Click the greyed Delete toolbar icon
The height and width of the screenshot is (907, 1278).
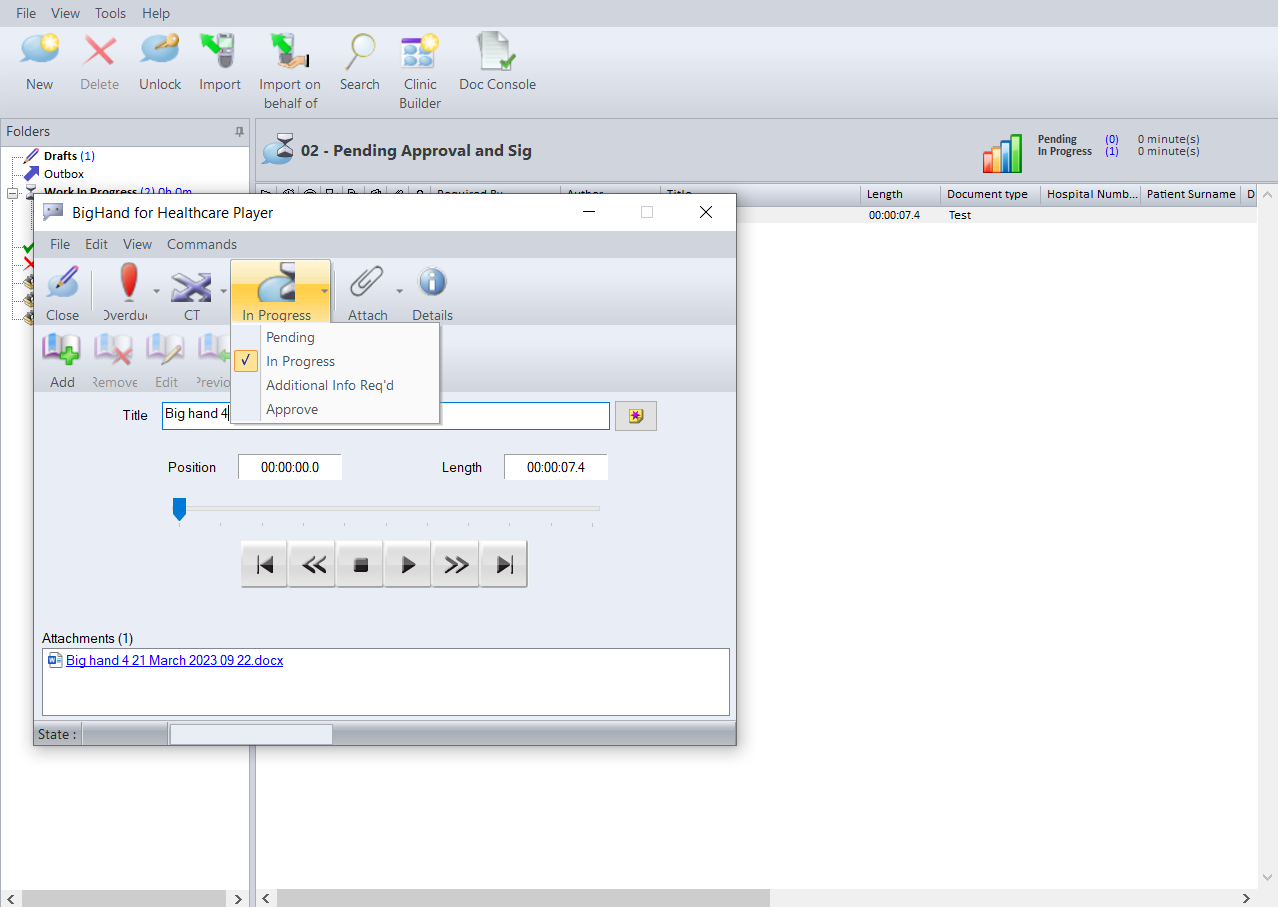pos(99,50)
